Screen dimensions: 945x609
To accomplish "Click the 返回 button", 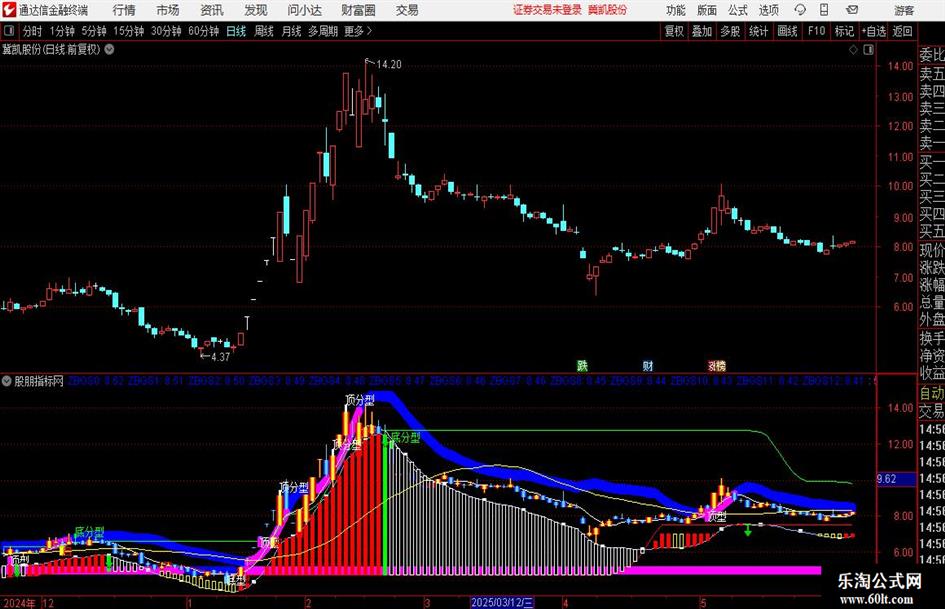I will (902, 31).
